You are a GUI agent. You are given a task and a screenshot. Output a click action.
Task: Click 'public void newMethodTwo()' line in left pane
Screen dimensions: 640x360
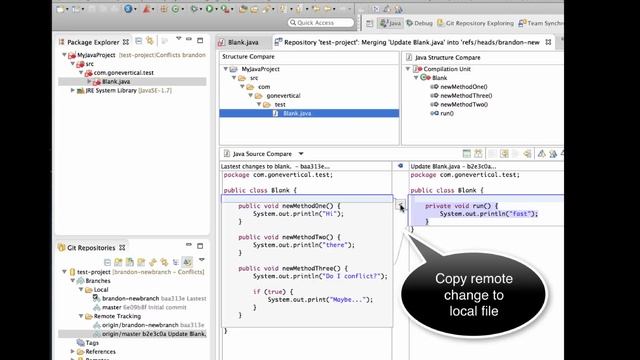[289, 237]
